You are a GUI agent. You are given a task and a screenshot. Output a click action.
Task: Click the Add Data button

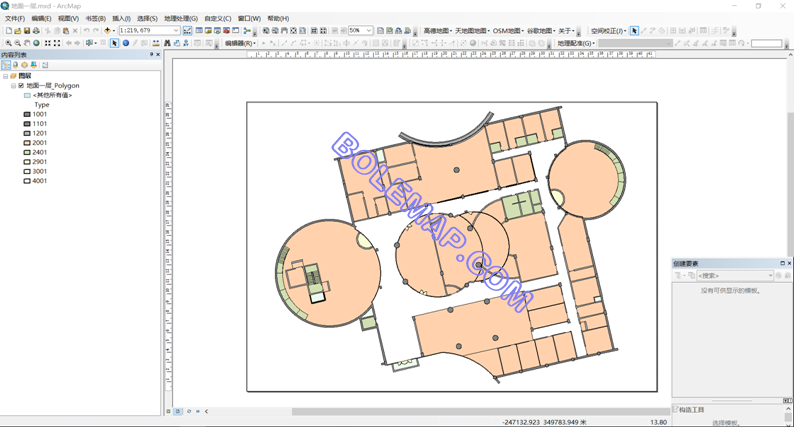point(107,31)
